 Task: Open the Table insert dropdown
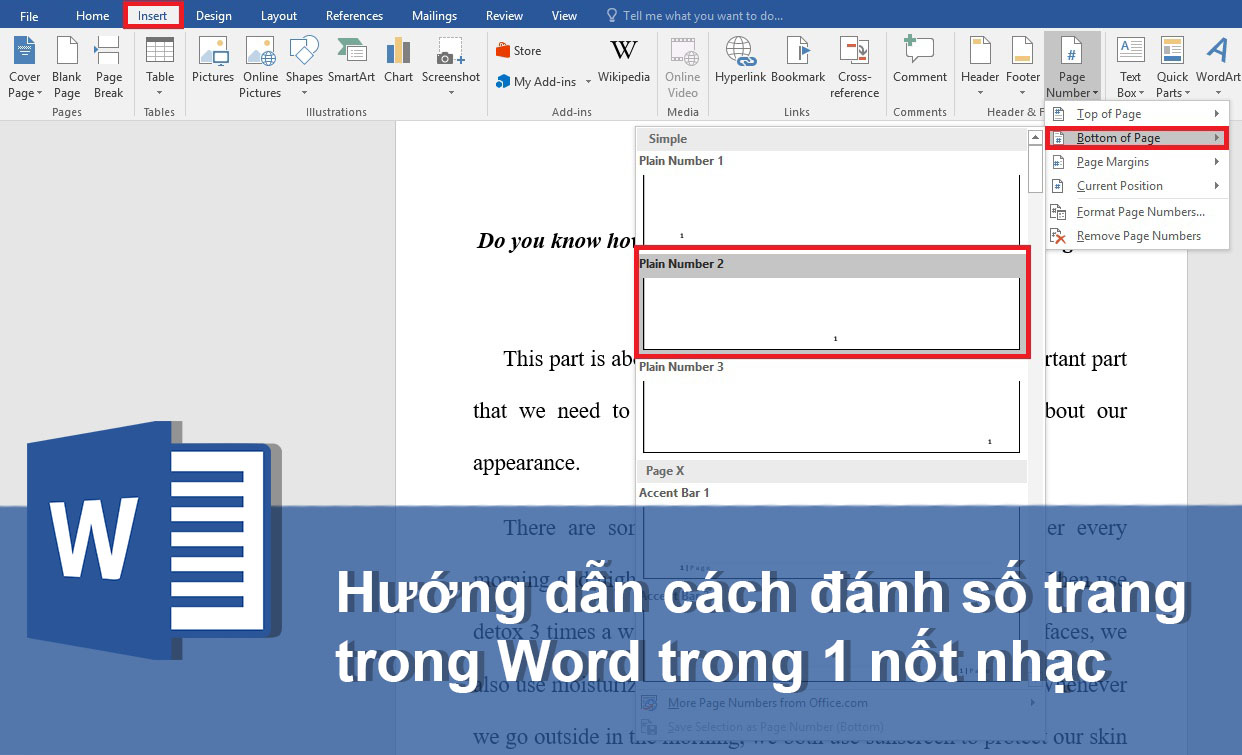coord(160,67)
